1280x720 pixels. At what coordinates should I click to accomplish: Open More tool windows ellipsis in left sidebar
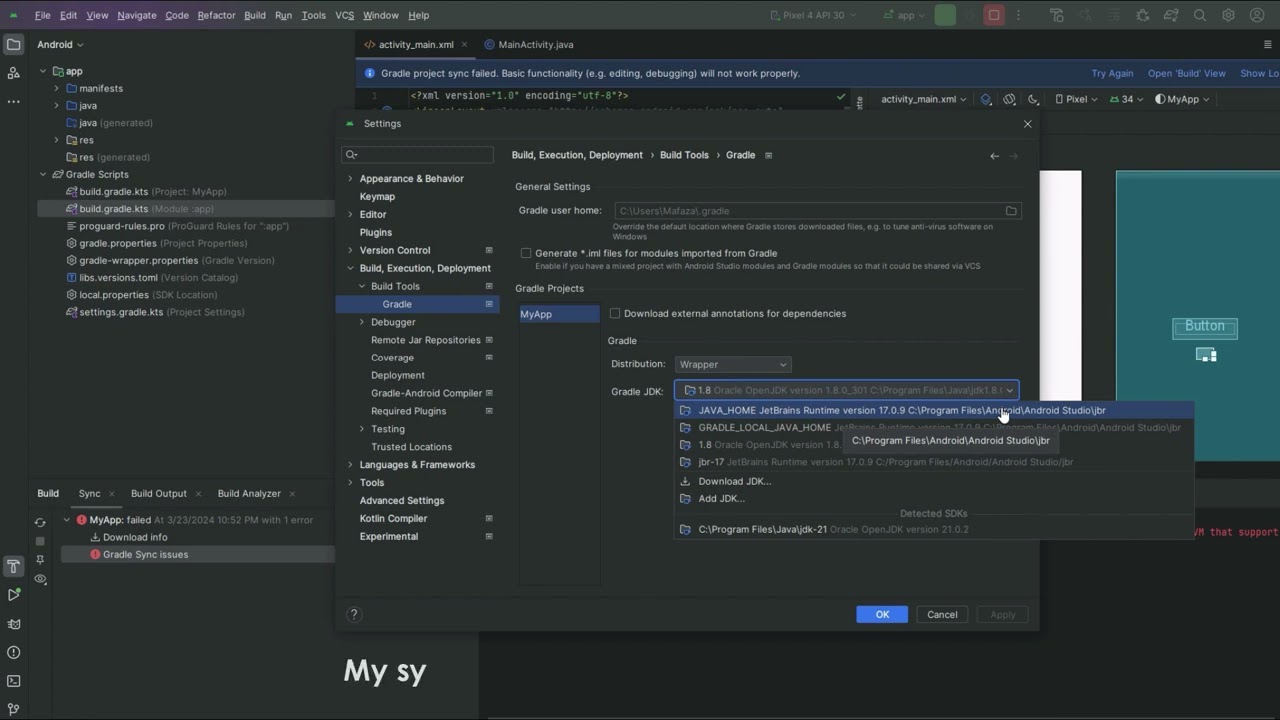tap(13, 101)
